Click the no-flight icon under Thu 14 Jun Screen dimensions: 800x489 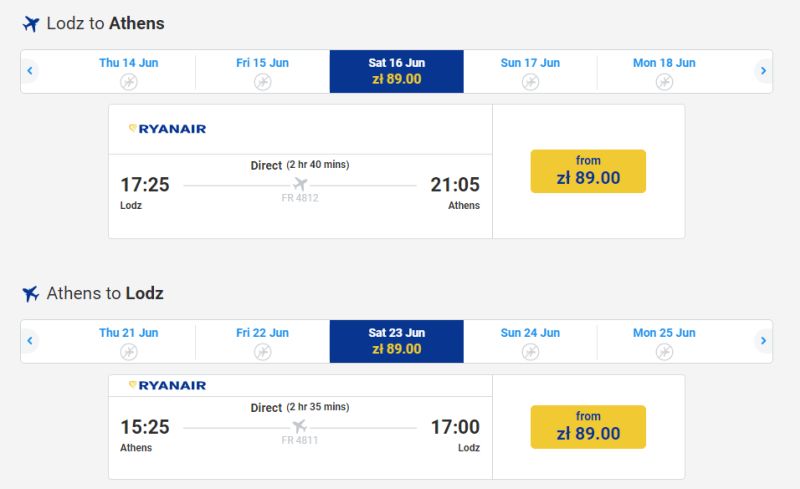point(129,82)
